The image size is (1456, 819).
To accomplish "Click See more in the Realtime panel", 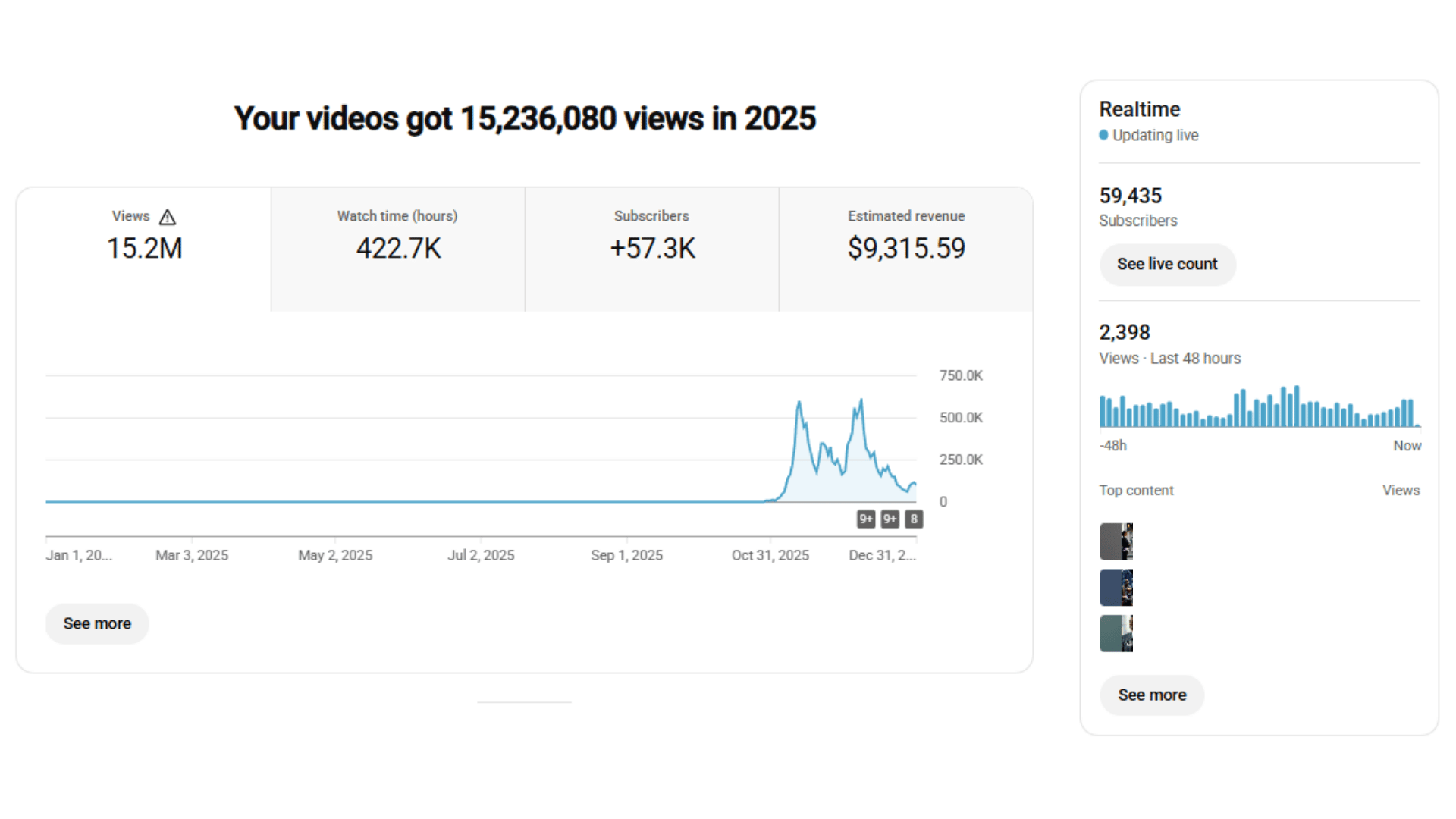I will [1151, 695].
